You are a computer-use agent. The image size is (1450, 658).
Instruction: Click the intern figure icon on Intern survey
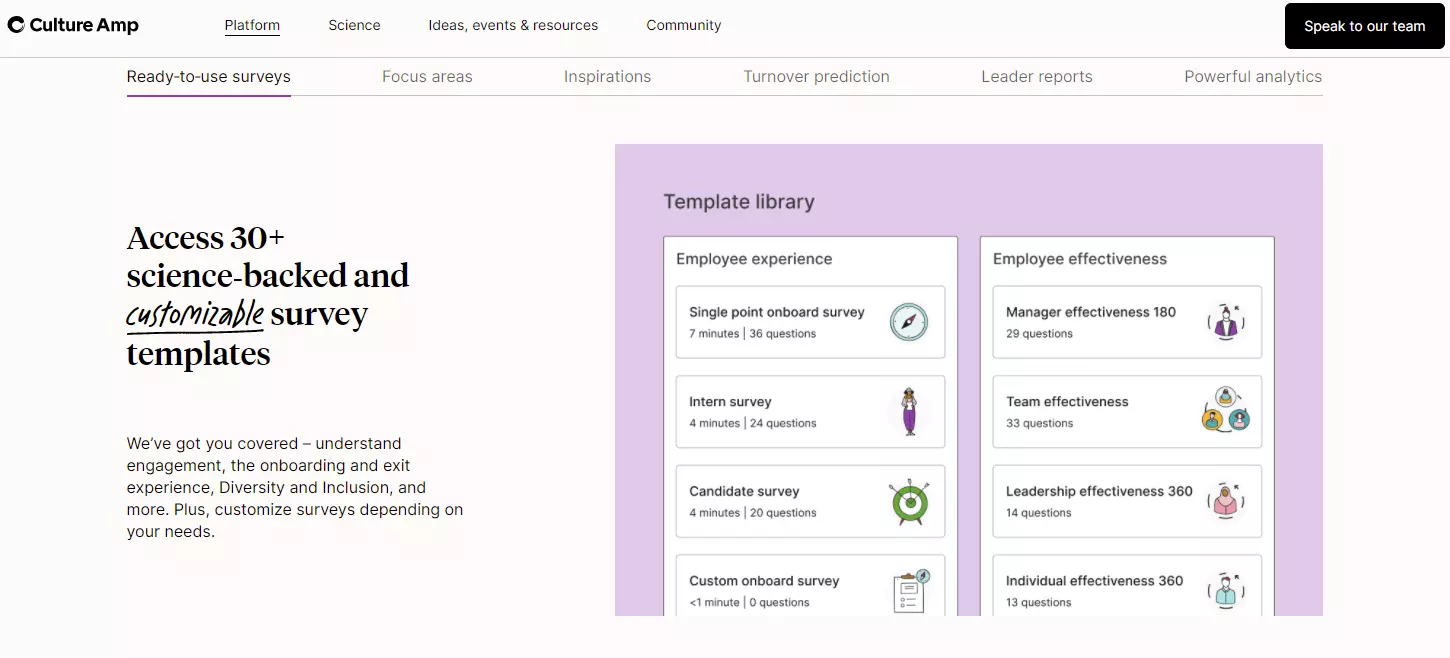coord(909,411)
